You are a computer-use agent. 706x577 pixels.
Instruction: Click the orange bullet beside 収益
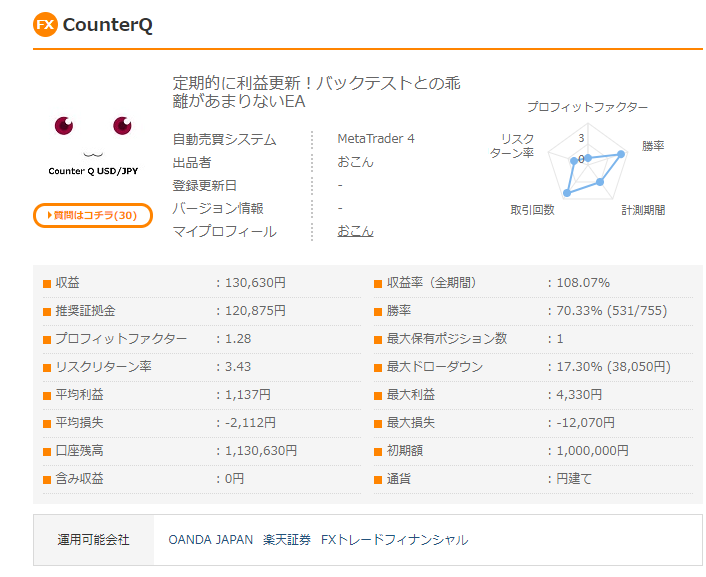click(46, 283)
